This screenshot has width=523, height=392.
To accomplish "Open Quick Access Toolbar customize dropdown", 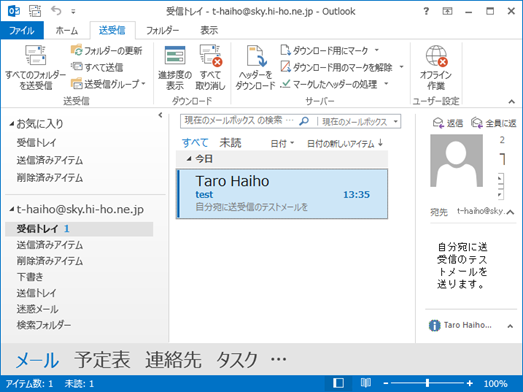I will click(x=73, y=11).
